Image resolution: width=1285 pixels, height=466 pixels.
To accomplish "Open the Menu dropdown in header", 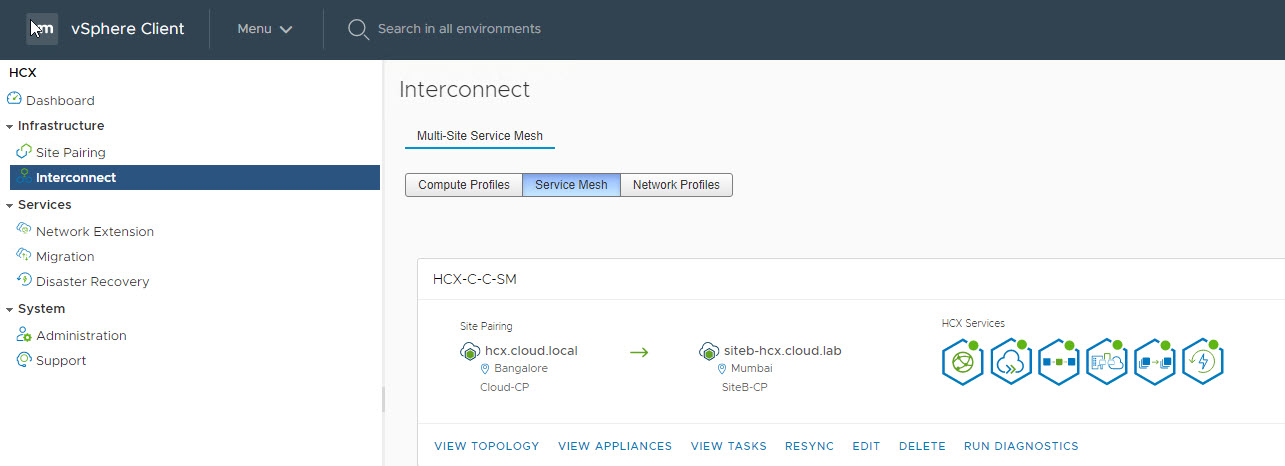I will coord(265,29).
